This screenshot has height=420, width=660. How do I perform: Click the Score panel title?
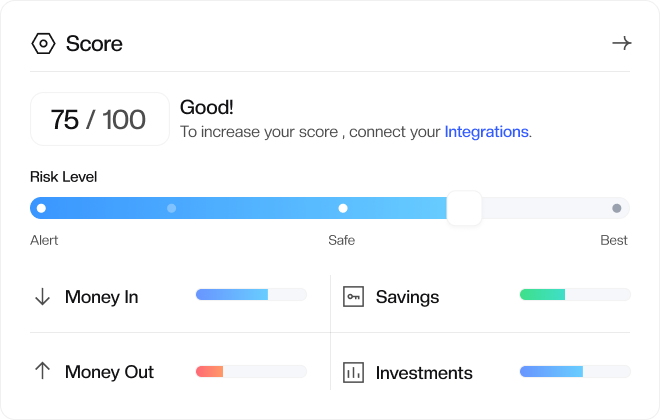(x=94, y=43)
